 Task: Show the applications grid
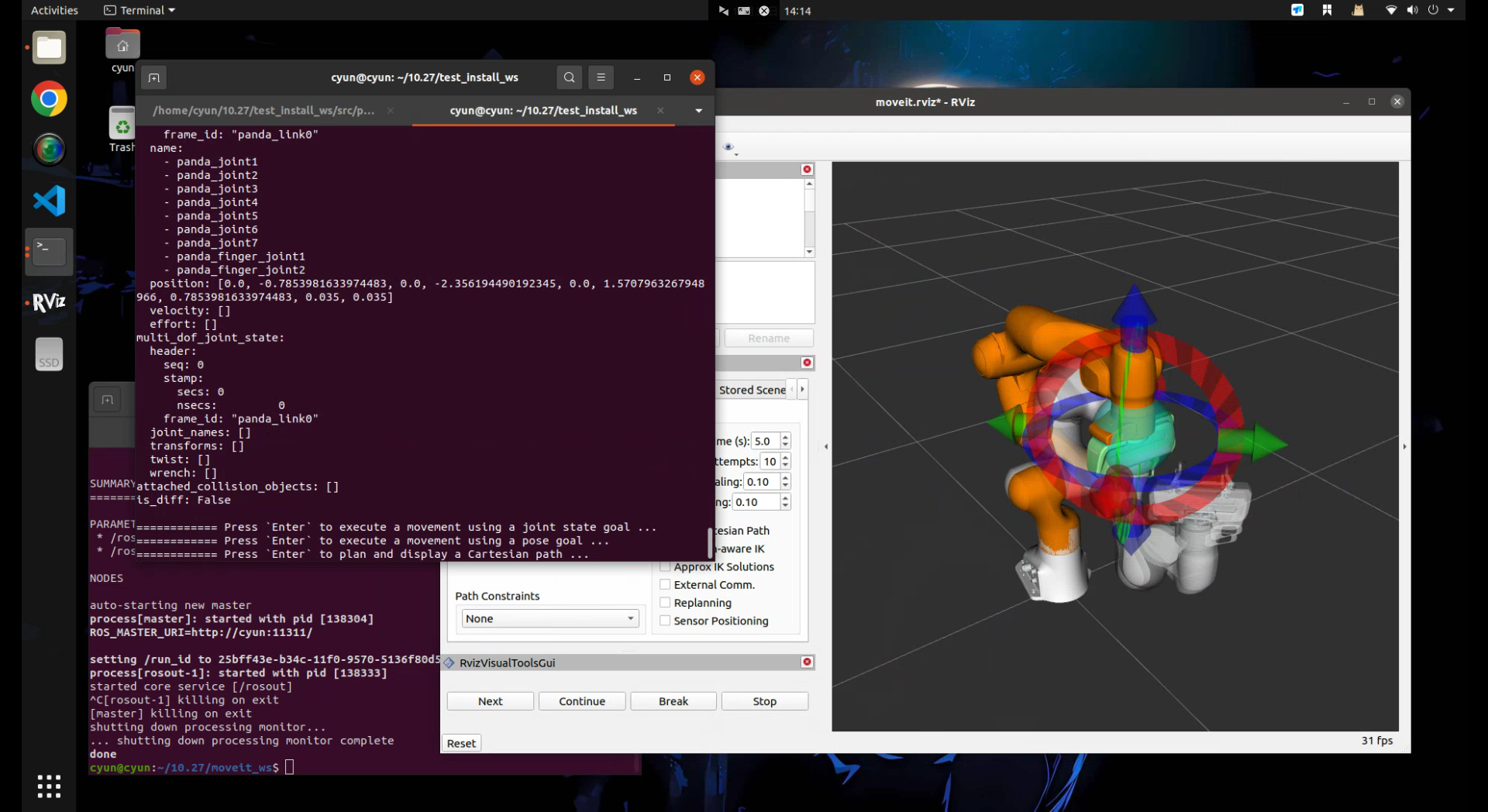pos(49,786)
